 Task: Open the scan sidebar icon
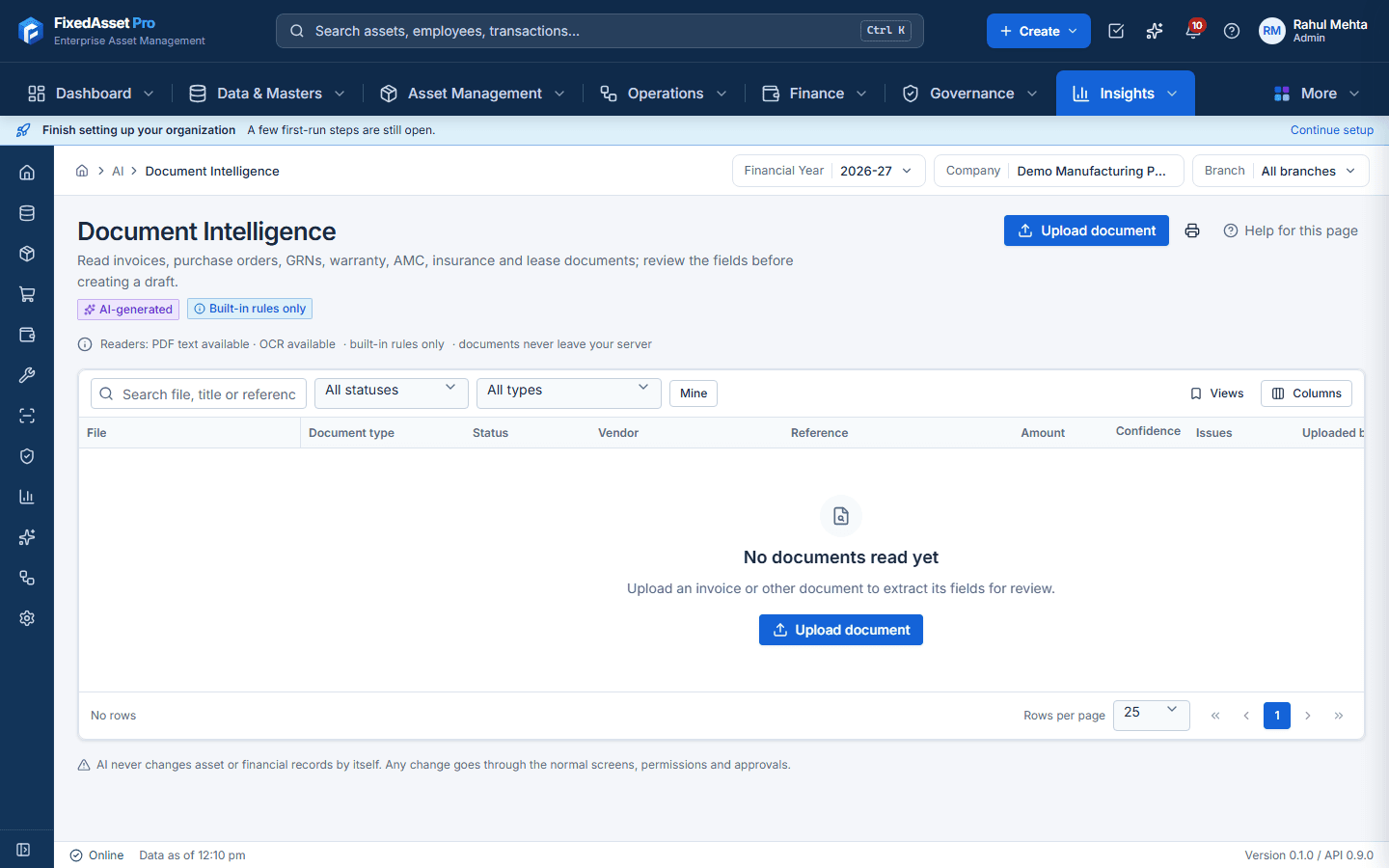coord(27,416)
